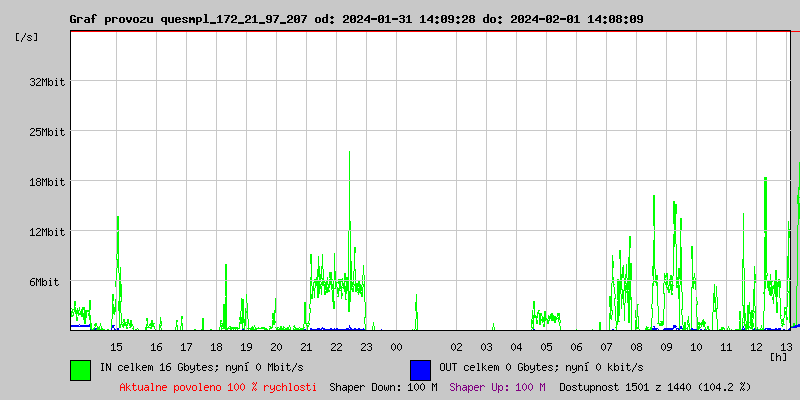Click the [h] hours unit label
The width and height of the screenshot is (800, 400).
tap(778, 356)
